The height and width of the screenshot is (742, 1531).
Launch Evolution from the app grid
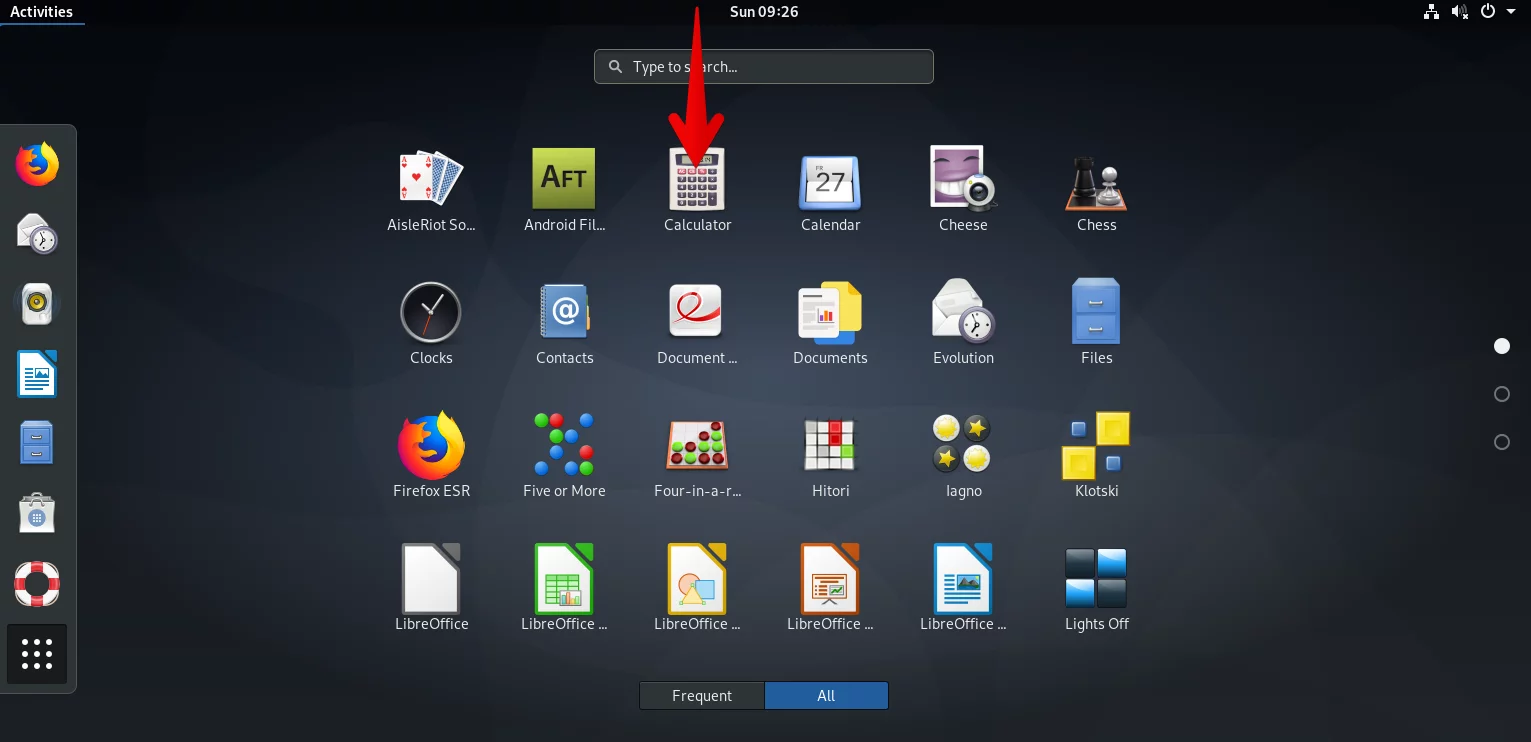(x=963, y=312)
